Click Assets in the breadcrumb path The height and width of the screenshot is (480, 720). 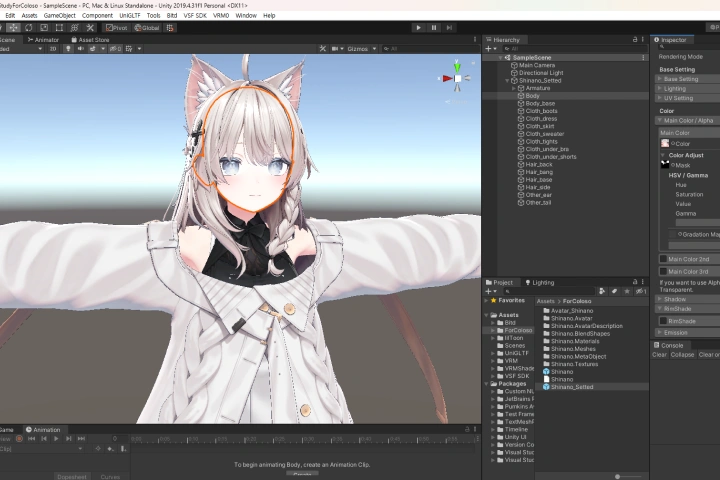[546, 301]
